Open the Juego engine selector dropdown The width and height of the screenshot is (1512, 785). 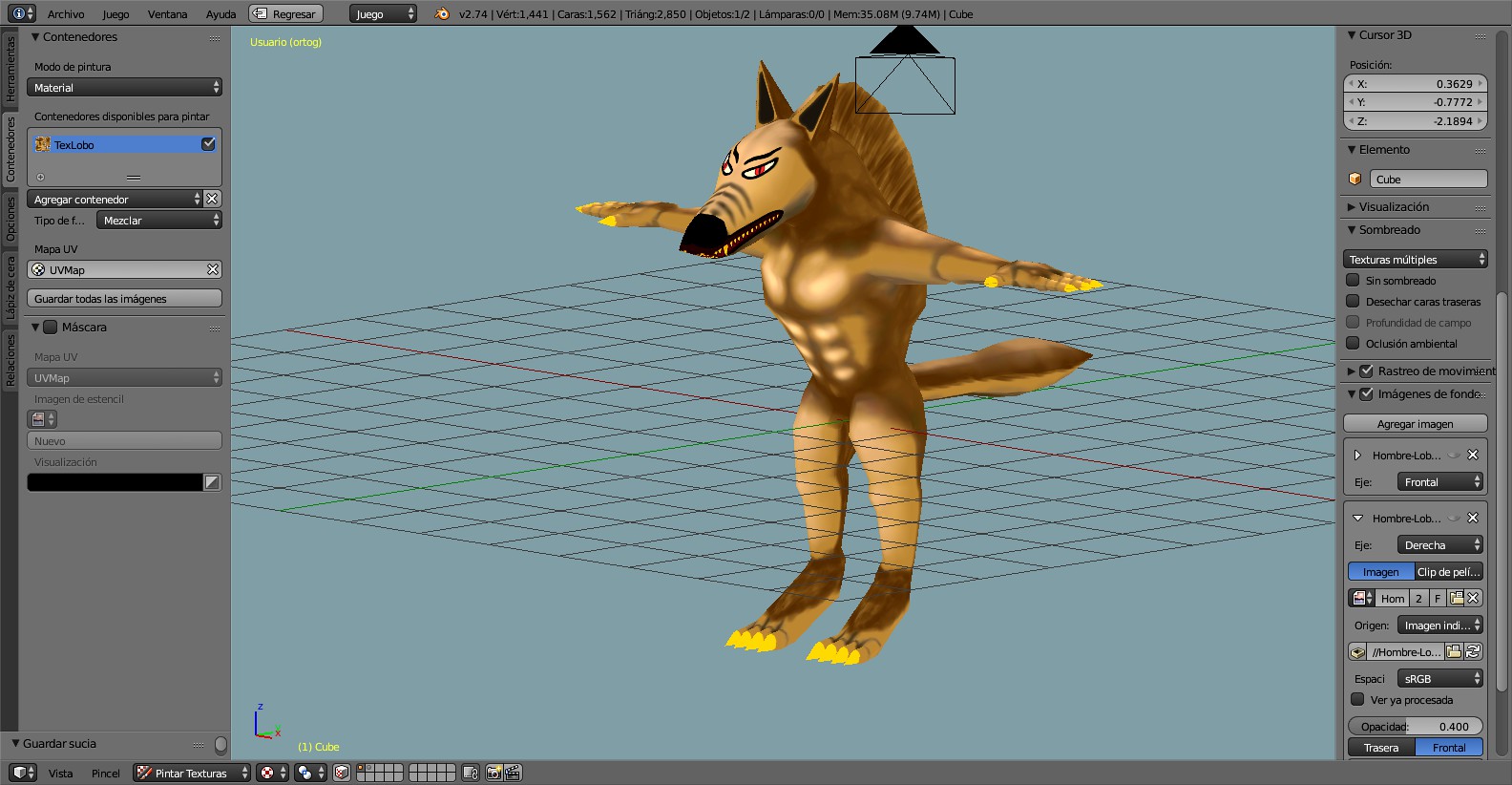[383, 13]
